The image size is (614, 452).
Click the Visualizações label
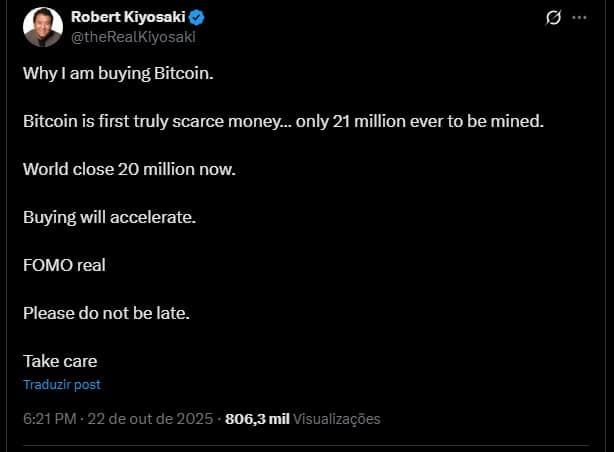[x=337, y=419]
